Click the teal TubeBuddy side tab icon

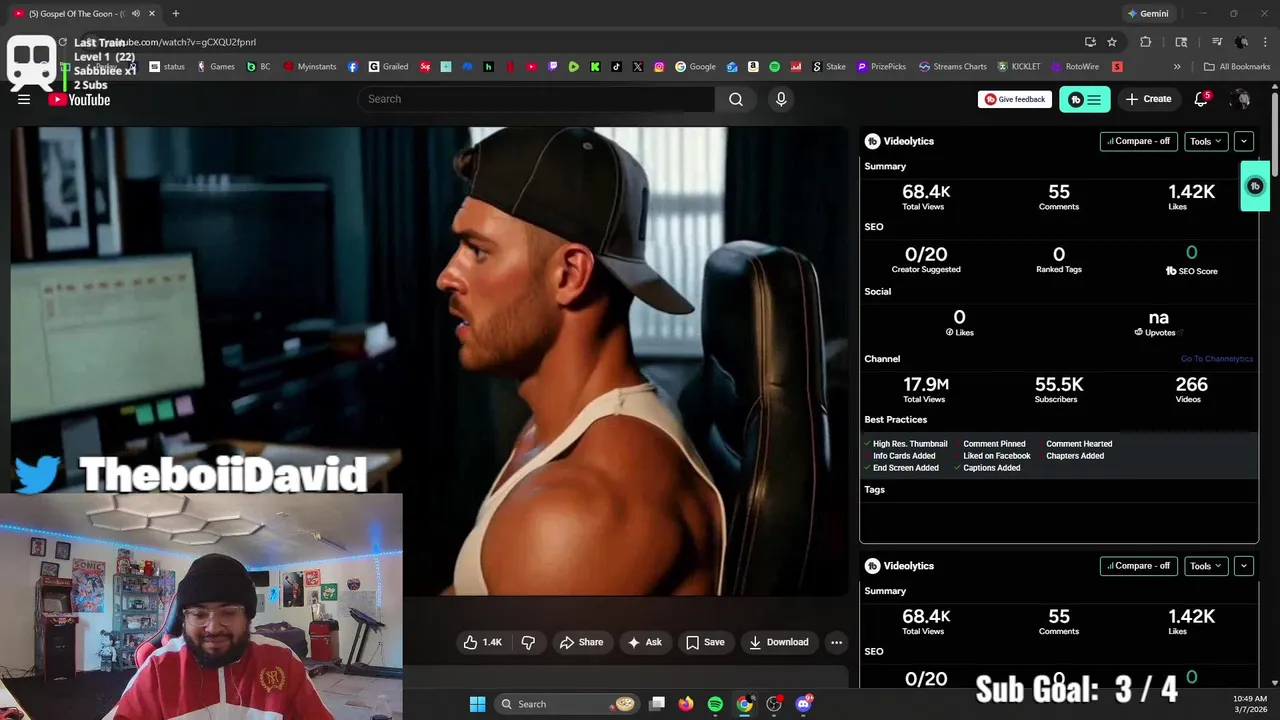pos(1255,186)
